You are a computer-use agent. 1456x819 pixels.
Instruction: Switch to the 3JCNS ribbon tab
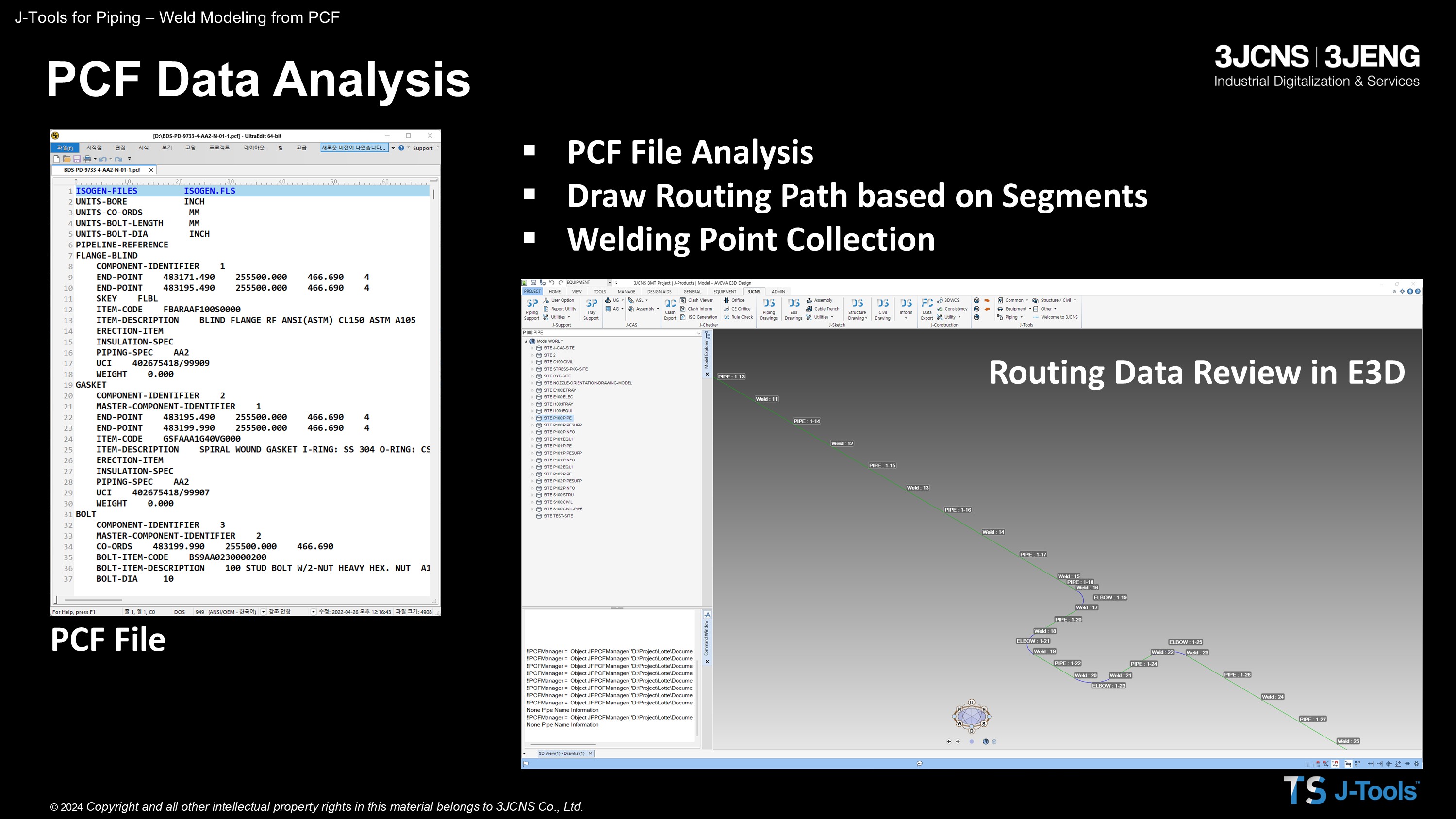[754, 292]
